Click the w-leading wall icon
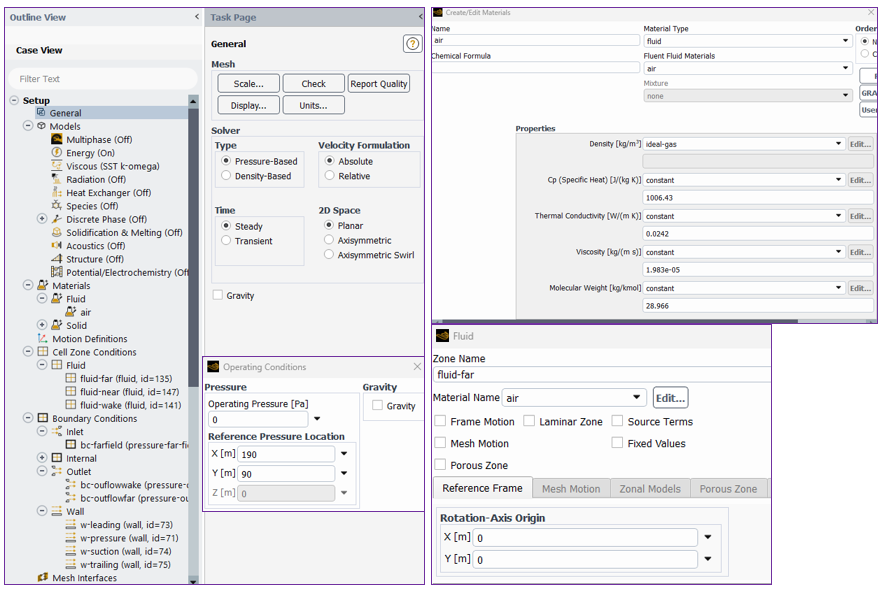This screenshot has width=887, height=589. (71, 524)
